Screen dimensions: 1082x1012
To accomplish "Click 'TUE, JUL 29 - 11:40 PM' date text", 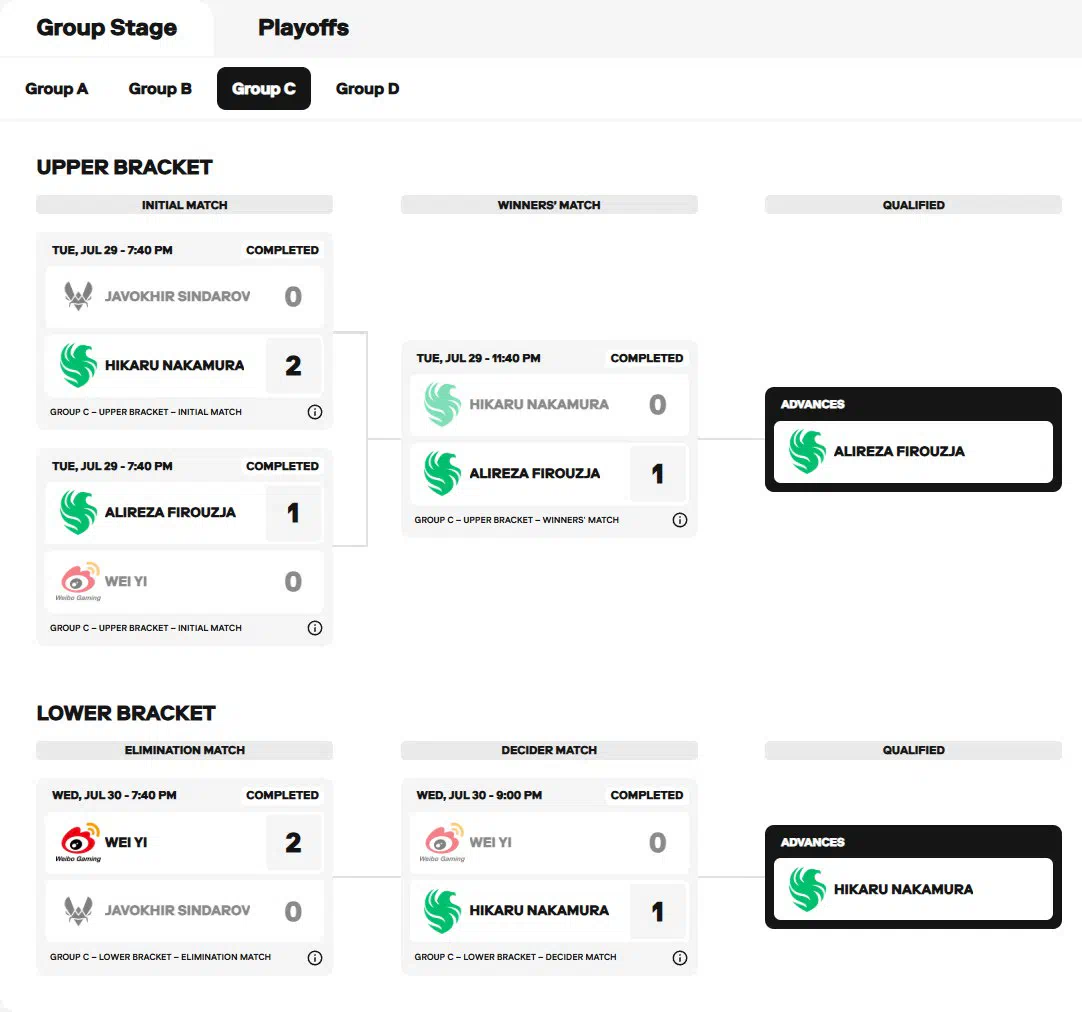I will [478, 358].
